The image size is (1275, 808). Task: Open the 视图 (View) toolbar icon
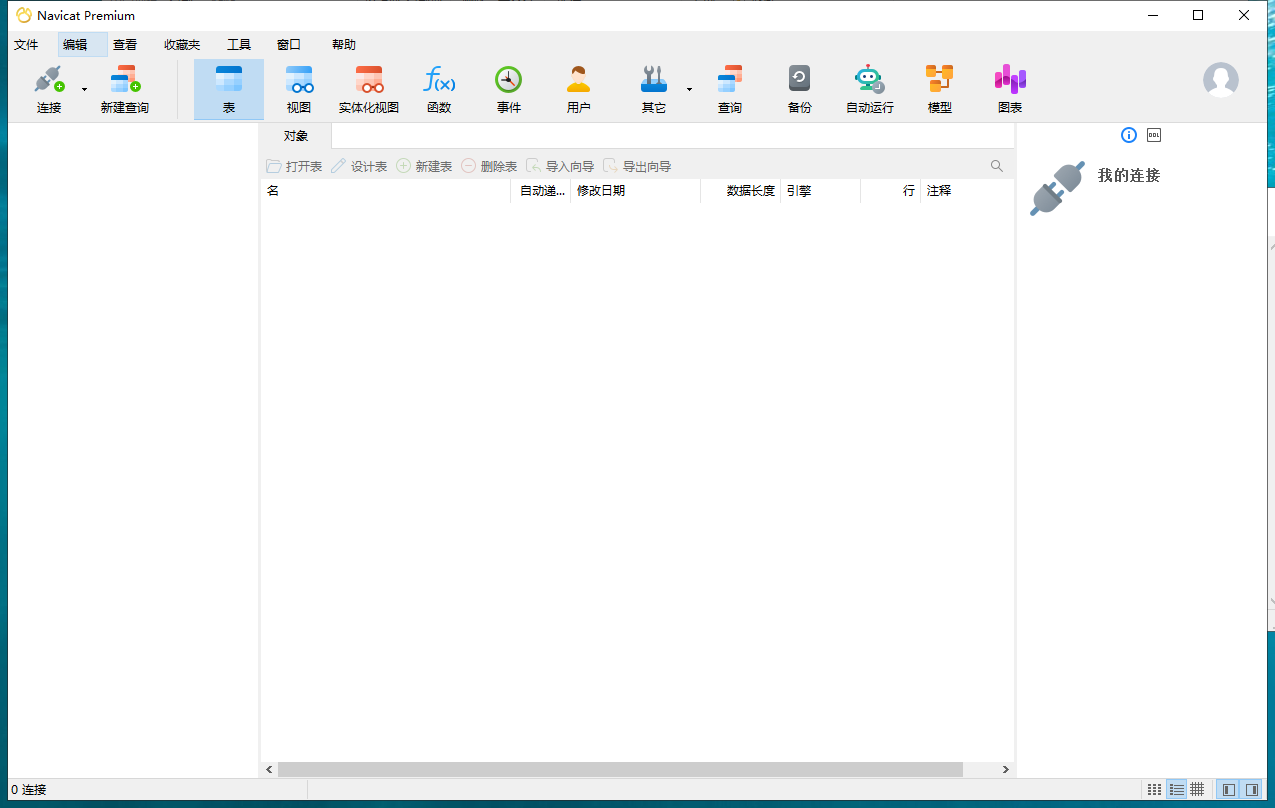pyautogui.click(x=299, y=89)
